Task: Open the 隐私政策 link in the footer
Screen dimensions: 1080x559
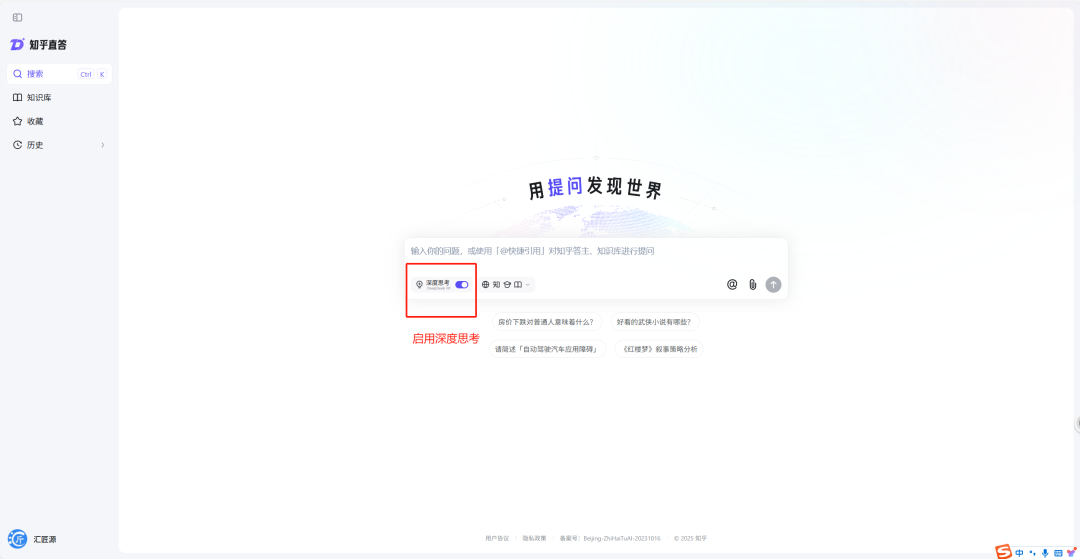Action: tap(534, 538)
